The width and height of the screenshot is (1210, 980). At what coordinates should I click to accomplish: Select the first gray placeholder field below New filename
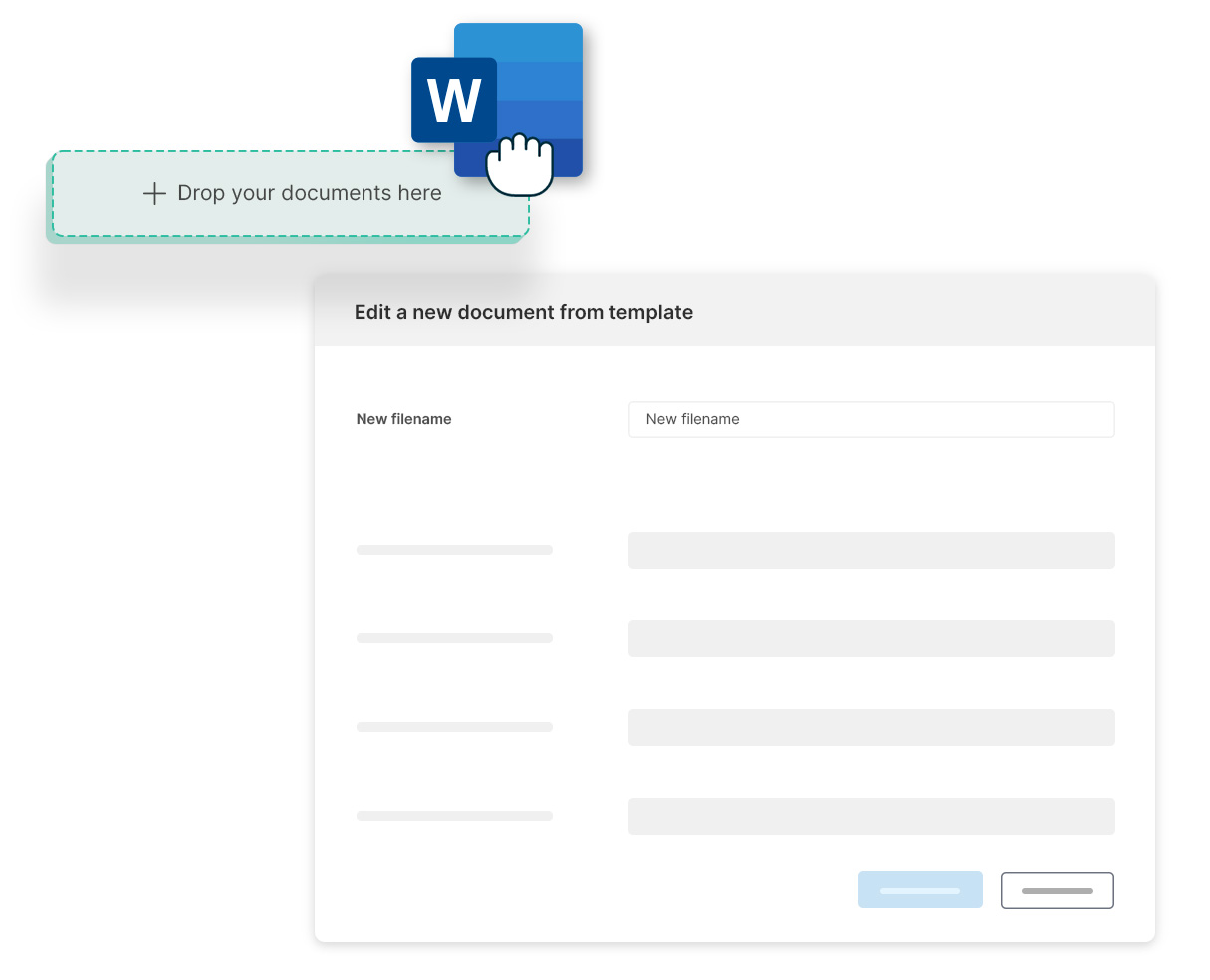tap(871, 550)
